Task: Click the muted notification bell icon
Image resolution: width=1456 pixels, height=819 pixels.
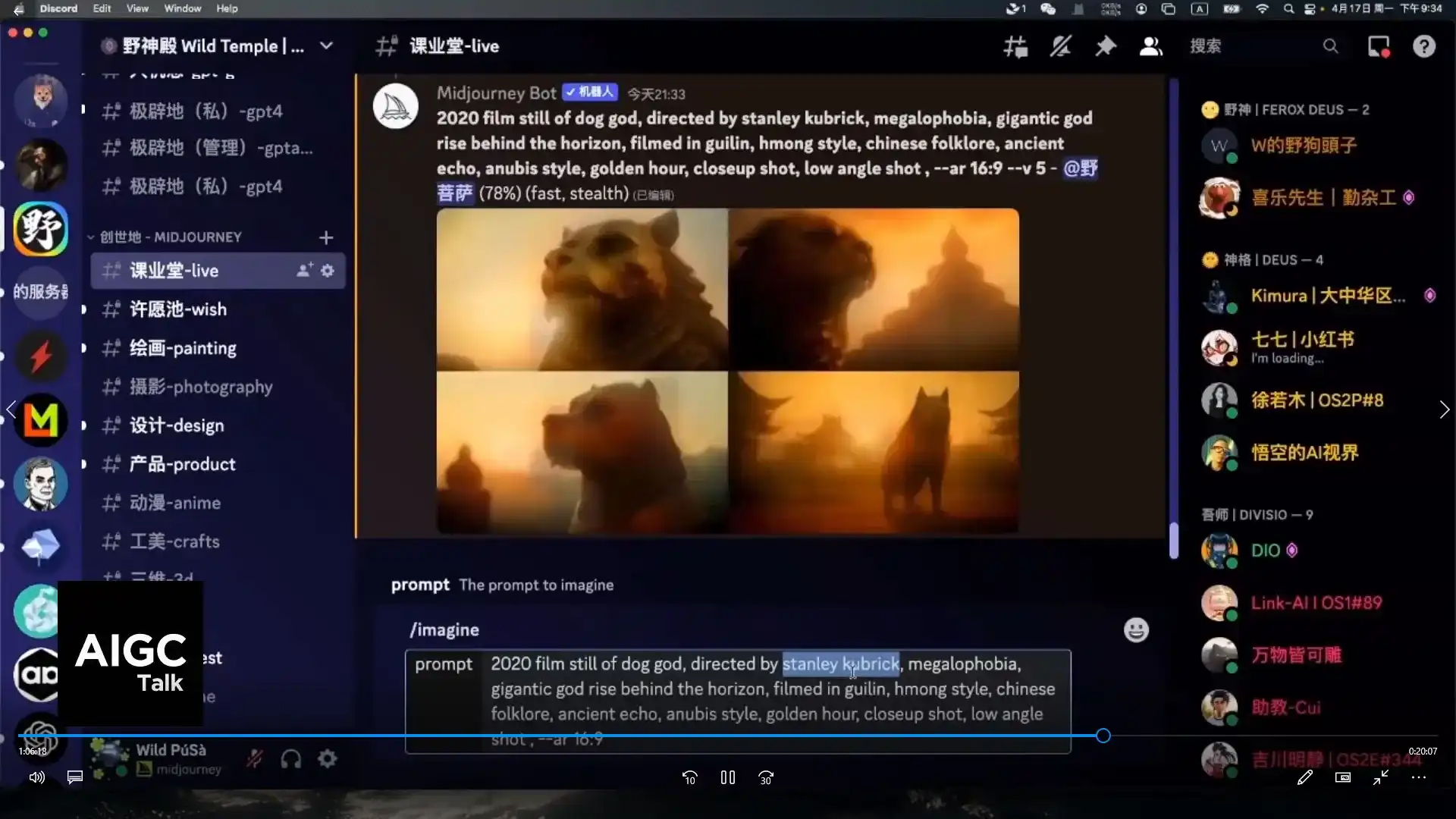Action: pyautogui.click(x=1060, y=46)
